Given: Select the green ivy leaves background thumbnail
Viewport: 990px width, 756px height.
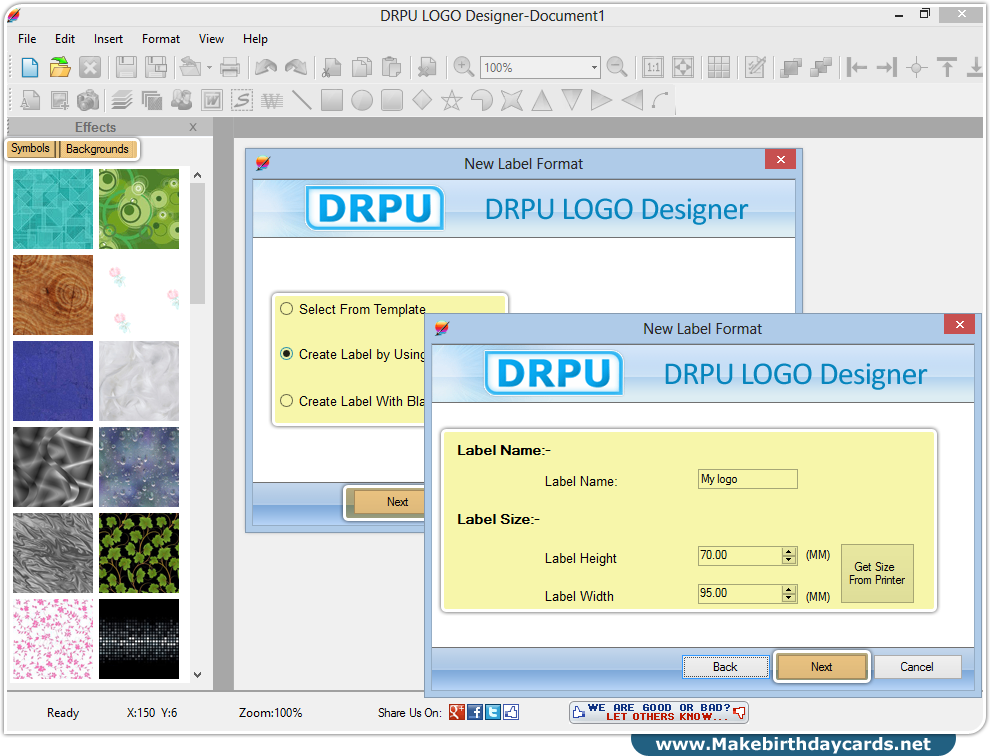Looking at the screenshot, I should [x=139, y=553].
